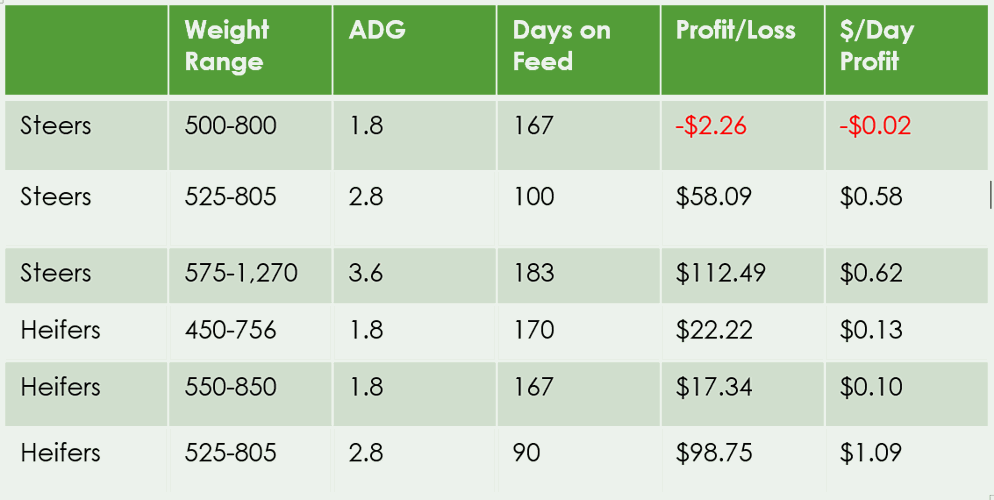Click the Days on Feed header
Image resolution: width=994 pixels, height=500 pixels.
pos(561,46)
